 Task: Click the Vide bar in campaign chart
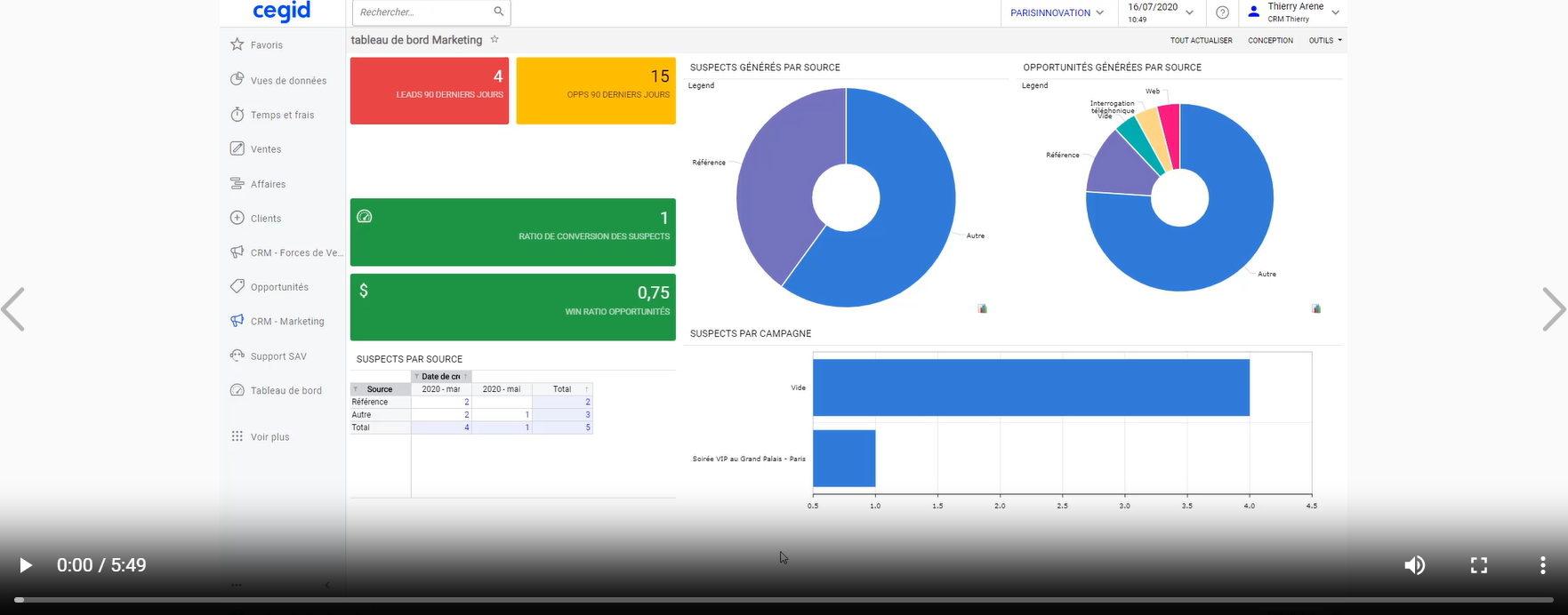coord(1031,387)
